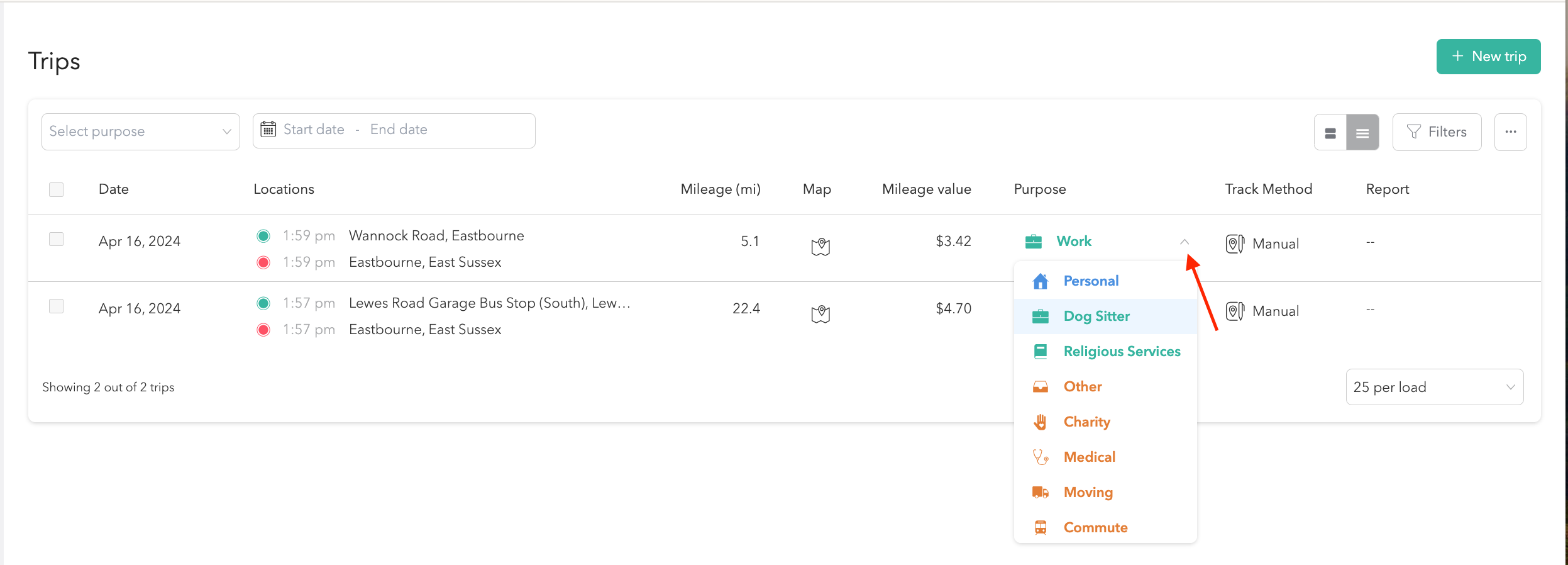Open the Select purpose dropdown
Viewport: 1568px width, 565px height.
[140, 131]
